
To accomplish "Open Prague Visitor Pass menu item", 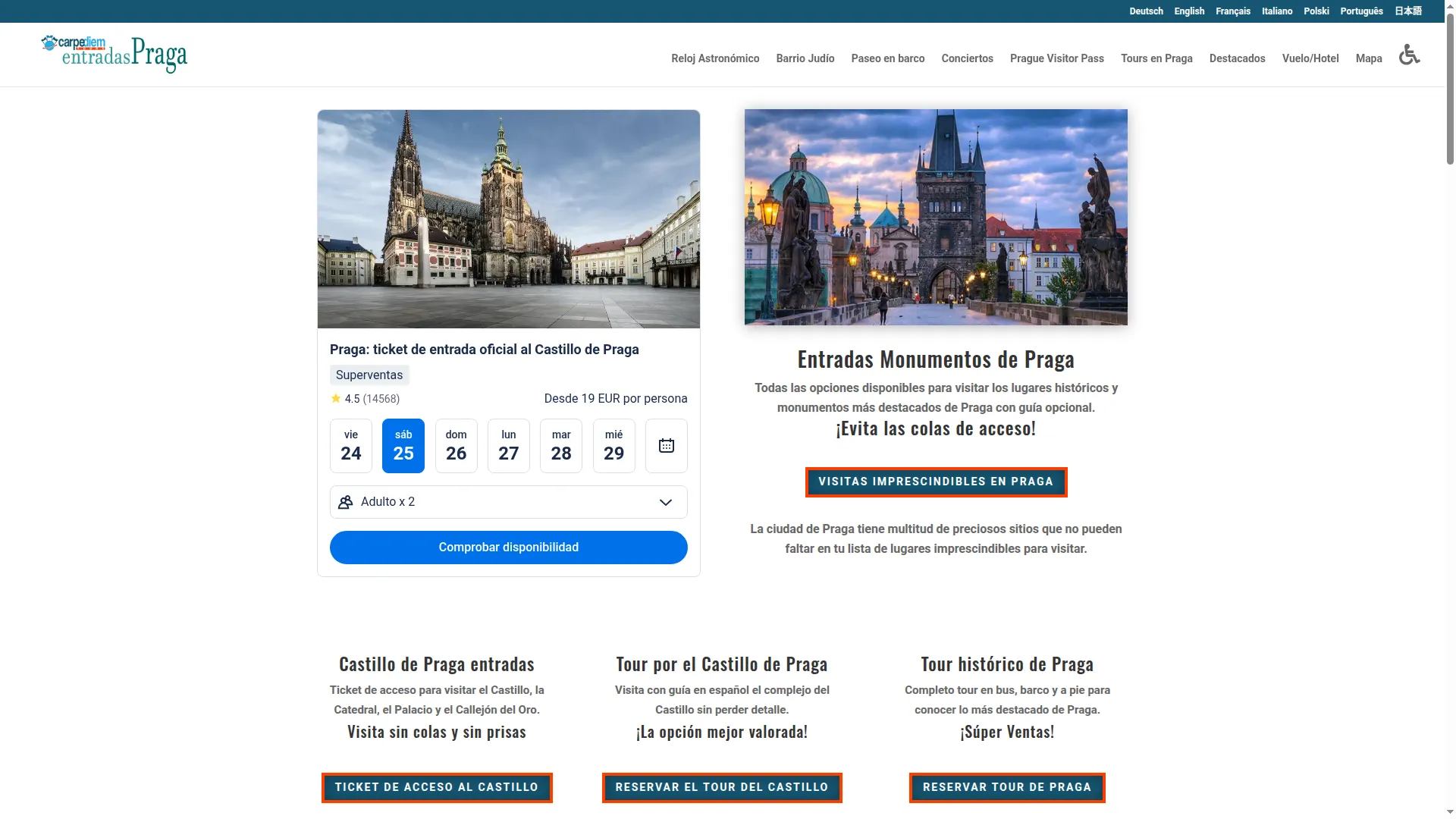I will [1057, 58].
